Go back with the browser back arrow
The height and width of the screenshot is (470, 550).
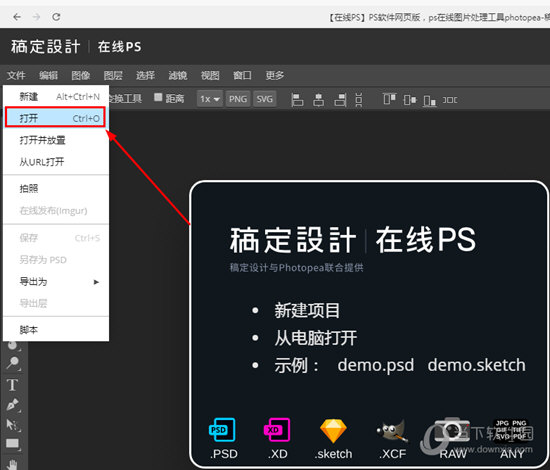click(17, 17)
